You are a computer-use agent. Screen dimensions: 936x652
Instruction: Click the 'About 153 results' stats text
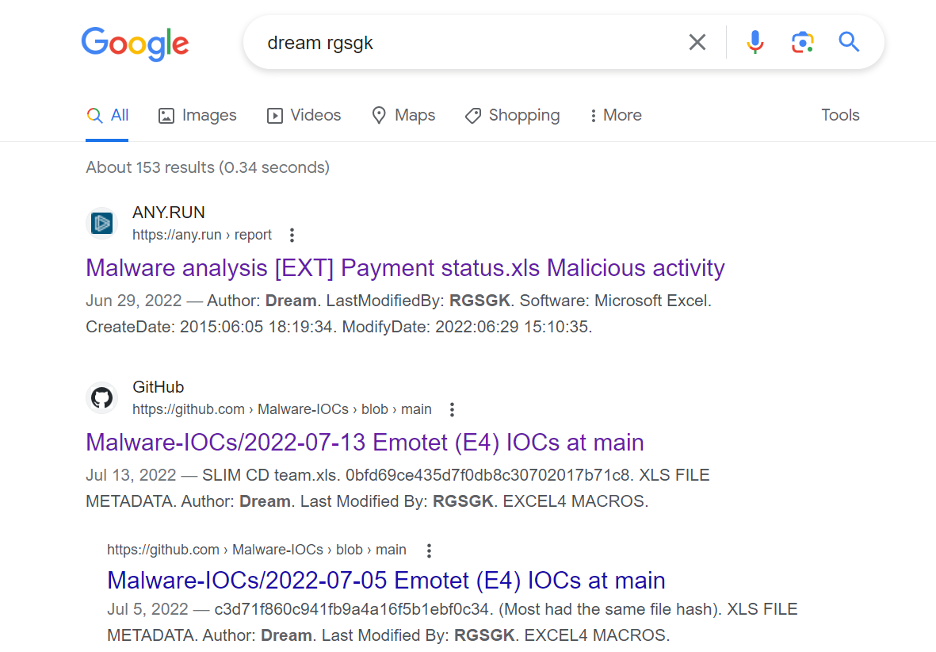point(208,168)
